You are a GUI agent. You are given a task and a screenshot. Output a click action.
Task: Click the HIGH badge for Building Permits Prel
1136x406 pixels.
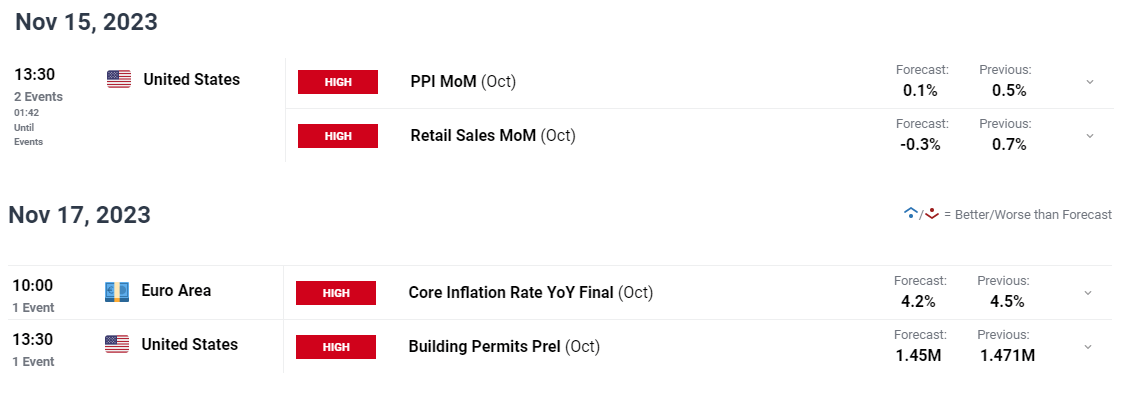coord(335,347)
